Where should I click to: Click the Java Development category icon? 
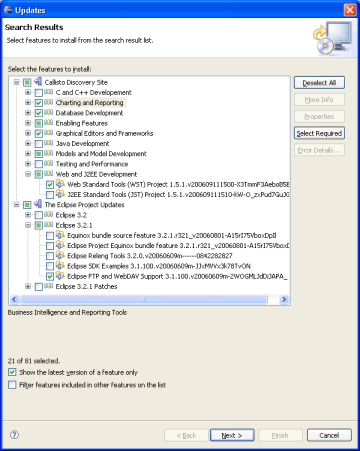[x=49, y=143]
